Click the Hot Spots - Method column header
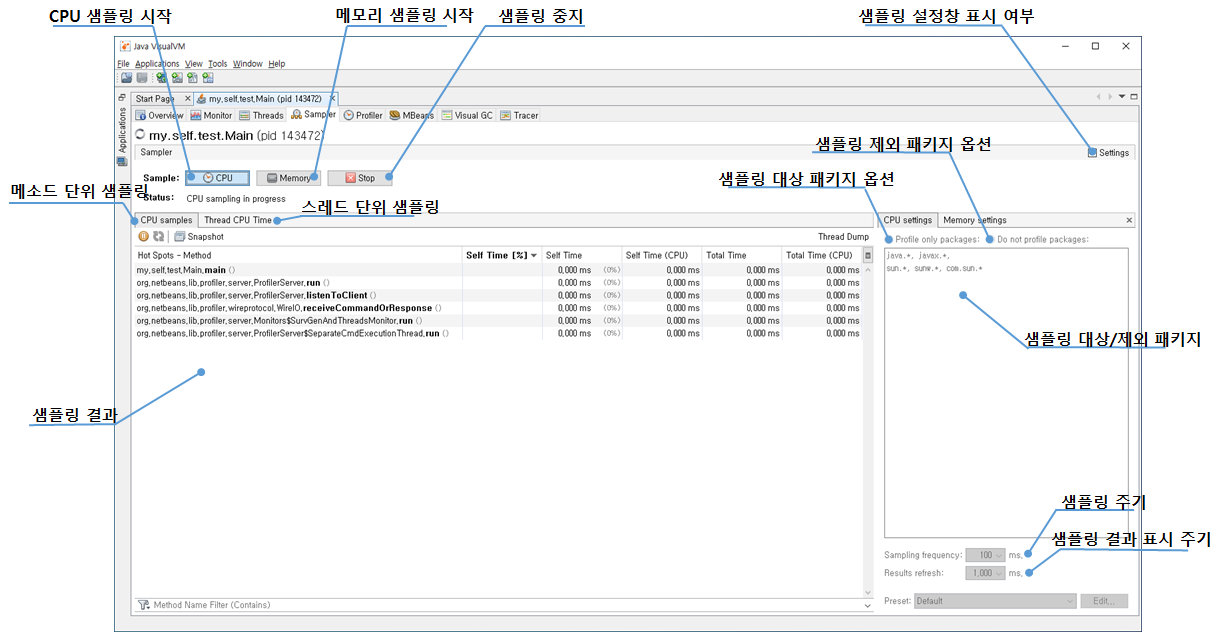 (x=297, y=255)
